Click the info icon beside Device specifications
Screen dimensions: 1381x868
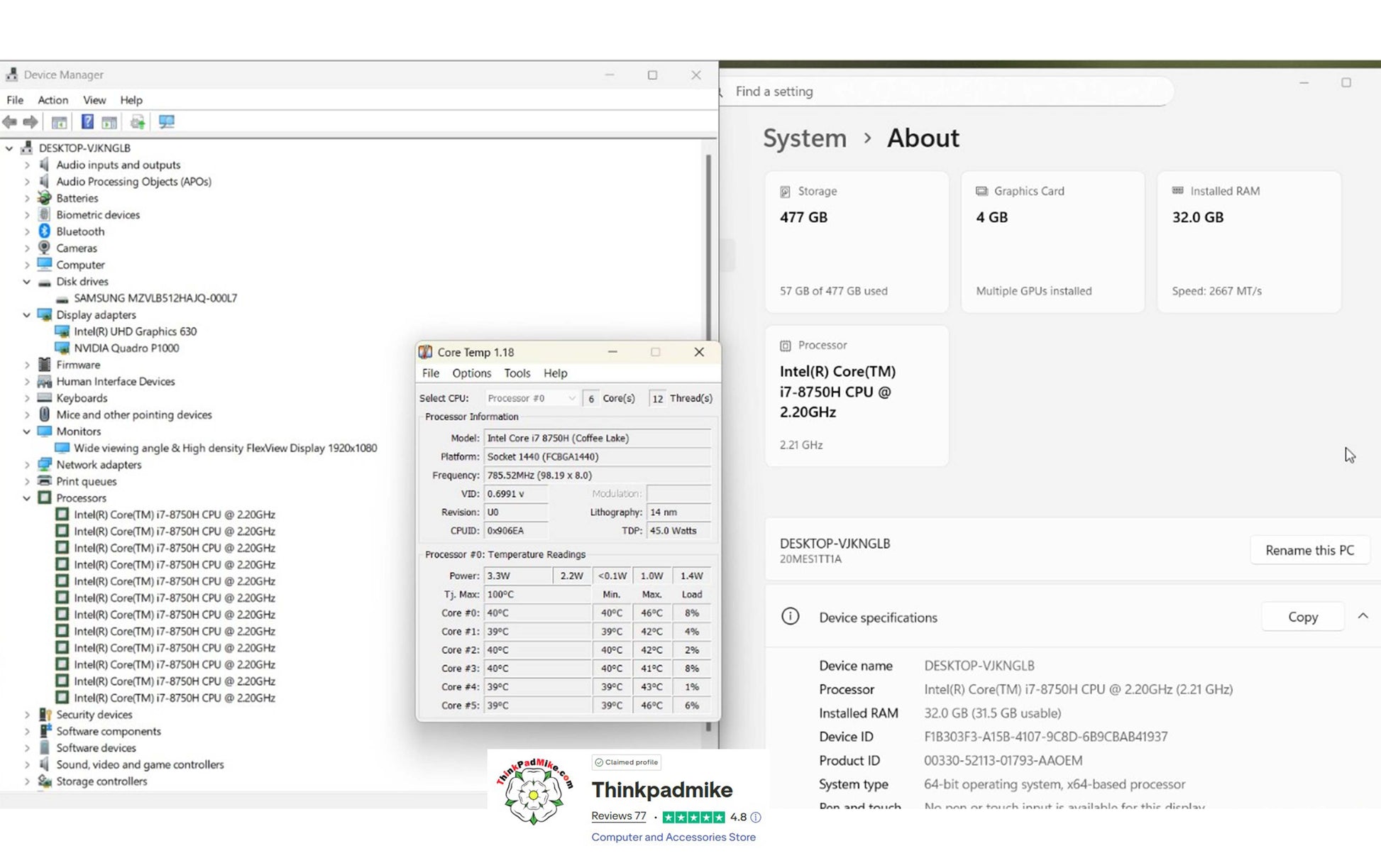tap(790, 617)
